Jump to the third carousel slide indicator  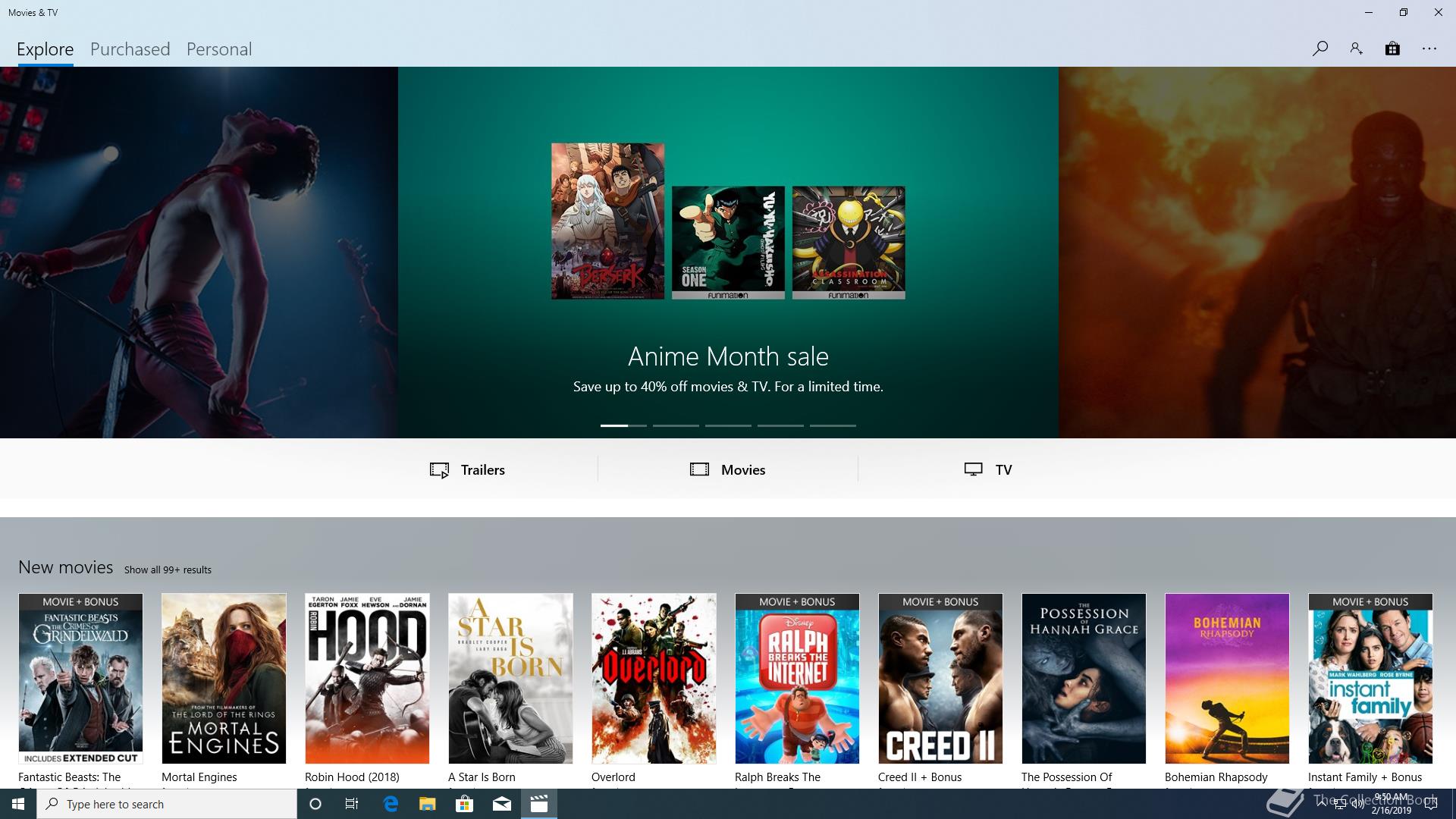click(728, 425)
